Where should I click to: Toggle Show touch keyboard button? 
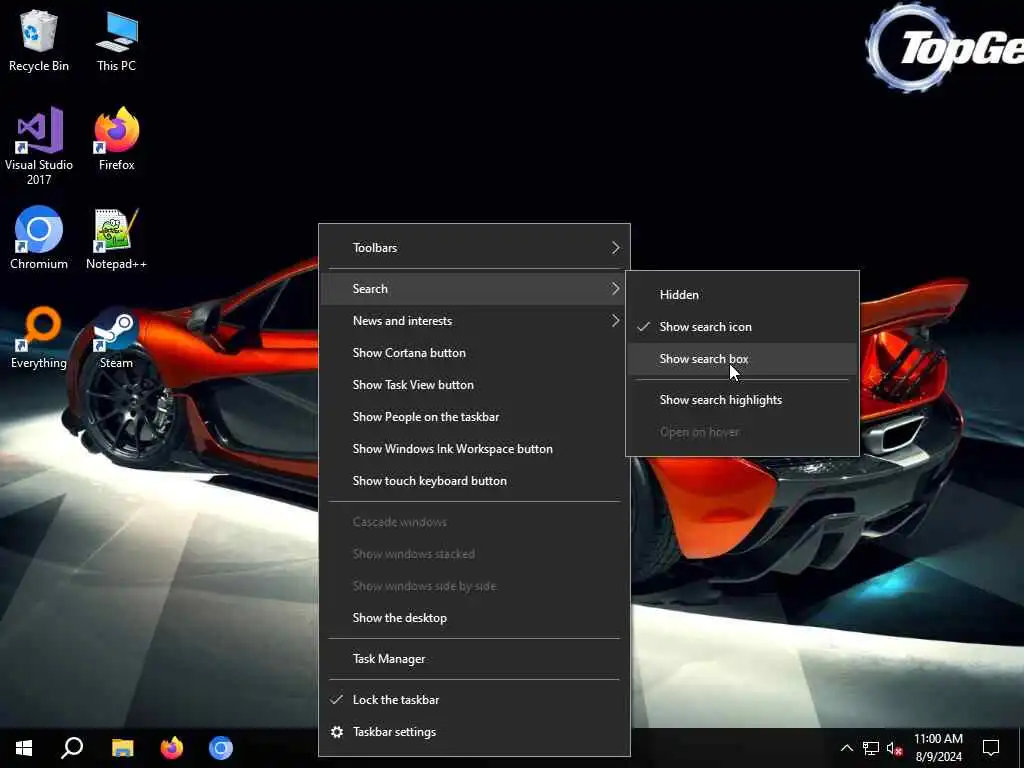point(474,481)
